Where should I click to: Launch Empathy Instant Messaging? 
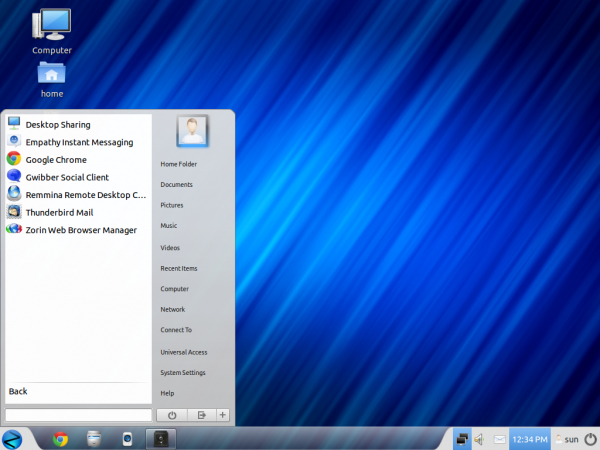[x=78, y=142]
